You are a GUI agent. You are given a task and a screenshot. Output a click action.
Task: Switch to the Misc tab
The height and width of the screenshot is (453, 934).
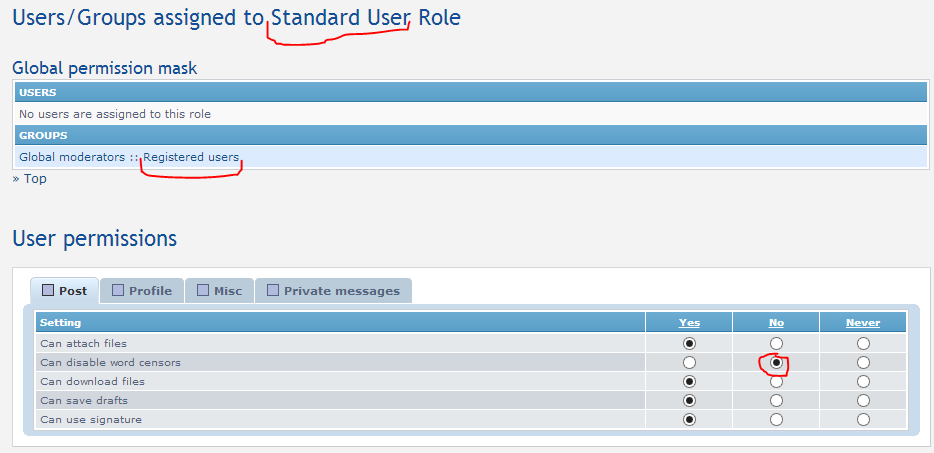pyautogui.click(x=219, y=291)
